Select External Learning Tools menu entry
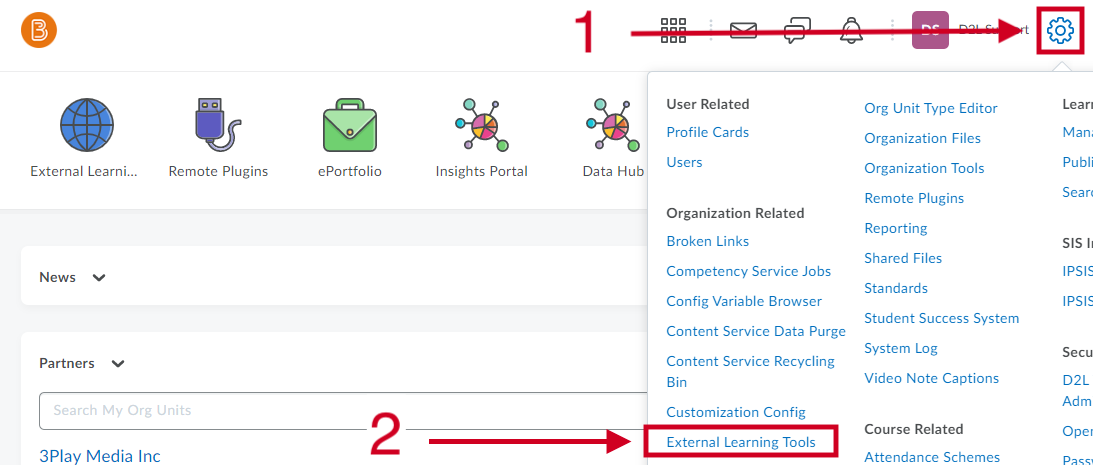The image size is (1093, 465). [741, 442]
